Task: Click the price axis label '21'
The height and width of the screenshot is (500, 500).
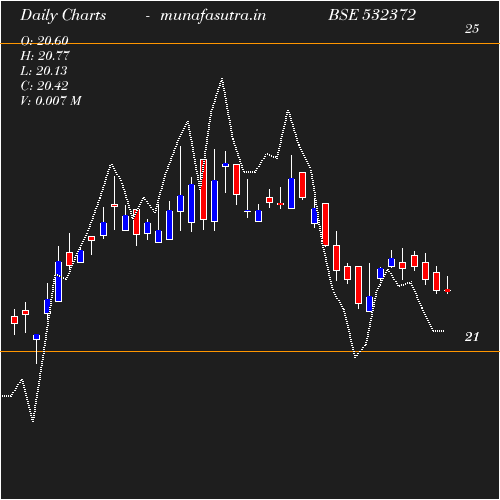Action: point(472,337)
